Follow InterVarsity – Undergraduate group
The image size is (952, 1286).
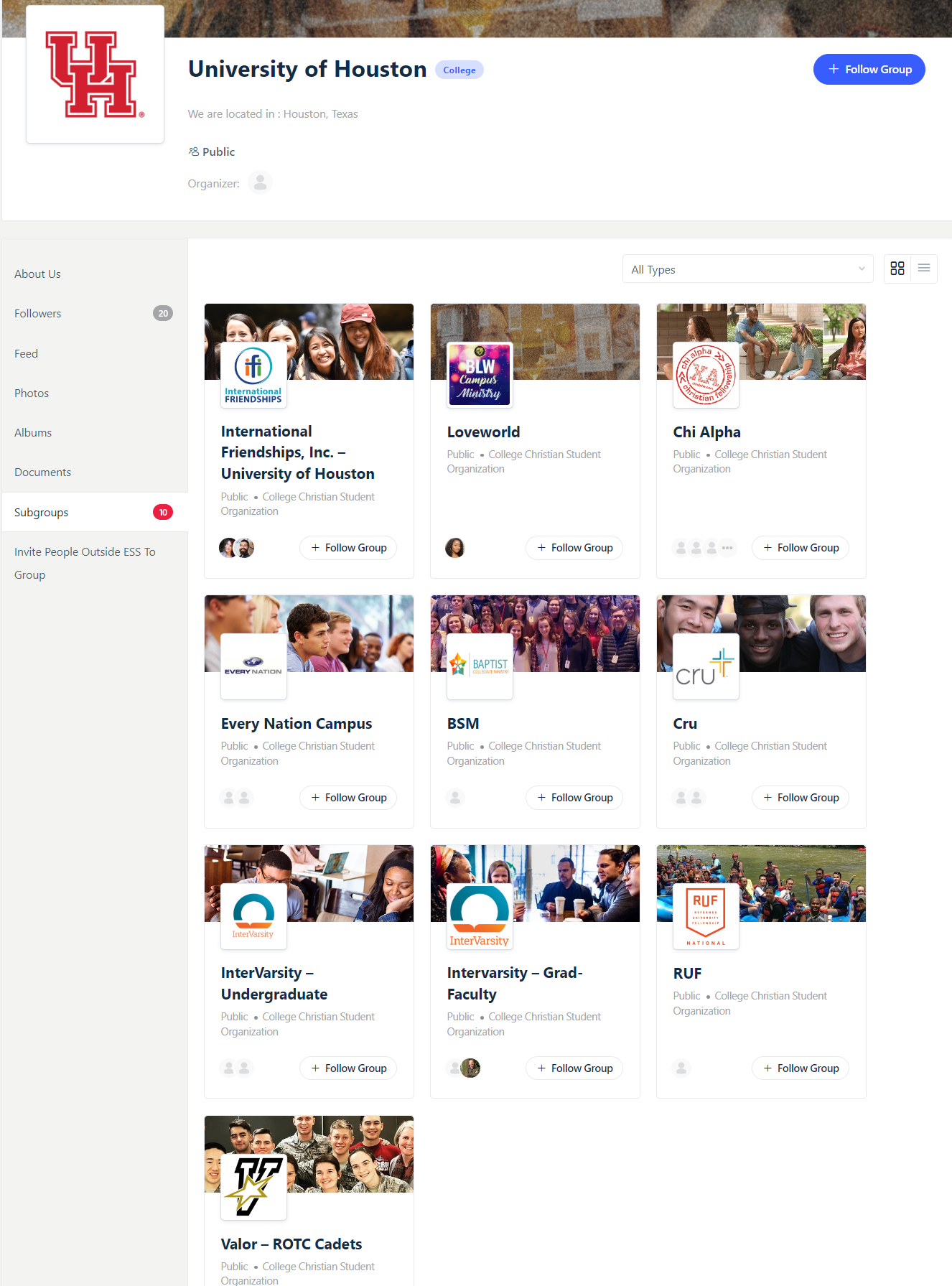348,1068
